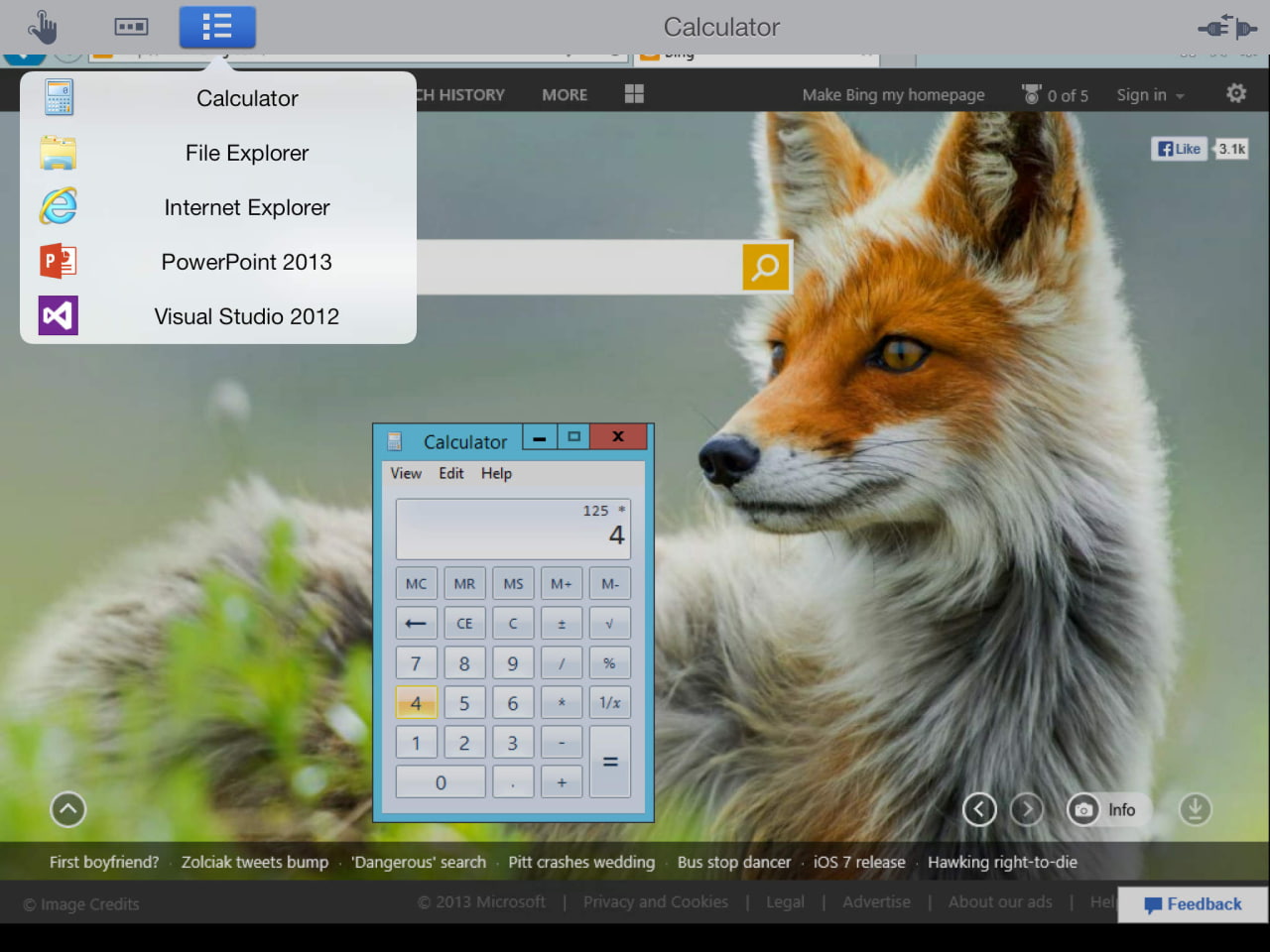Open the on-screen keyboard icon
This screenshot has width=1270, height=952.
130,27
